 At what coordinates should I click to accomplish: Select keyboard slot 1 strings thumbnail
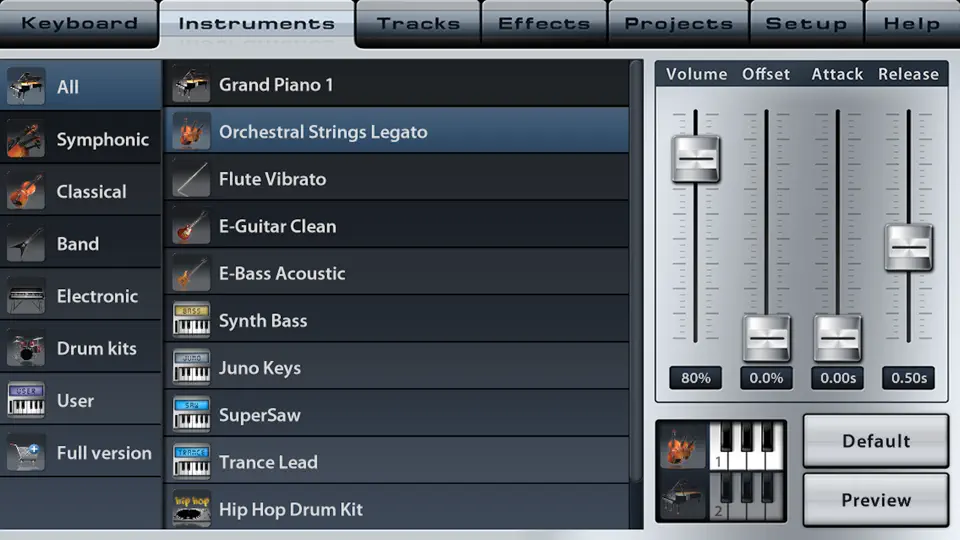click(683, 446)
